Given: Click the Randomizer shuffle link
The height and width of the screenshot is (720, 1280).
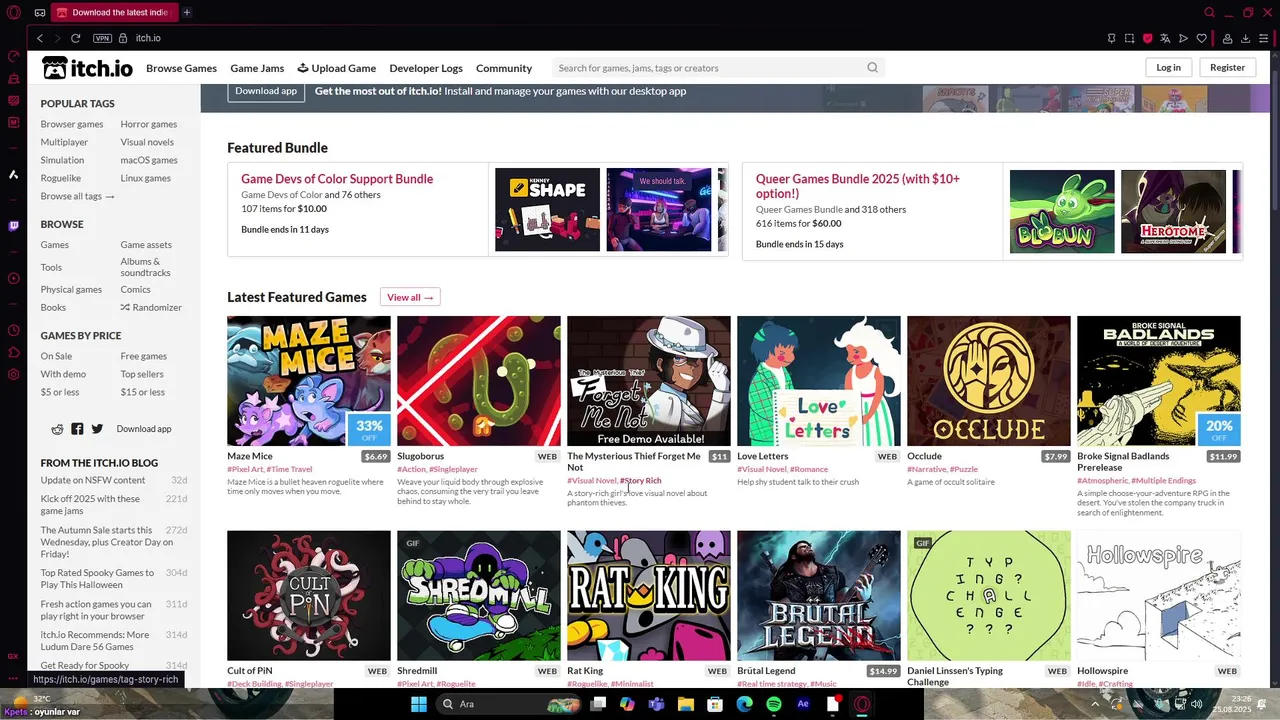Looking at the screenshot, I should pos(151,307).
